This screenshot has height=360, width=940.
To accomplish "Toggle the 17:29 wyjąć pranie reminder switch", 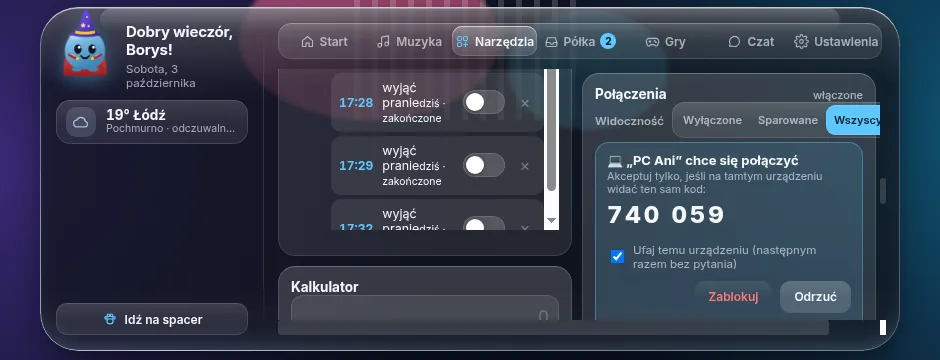I will [483, 165].
